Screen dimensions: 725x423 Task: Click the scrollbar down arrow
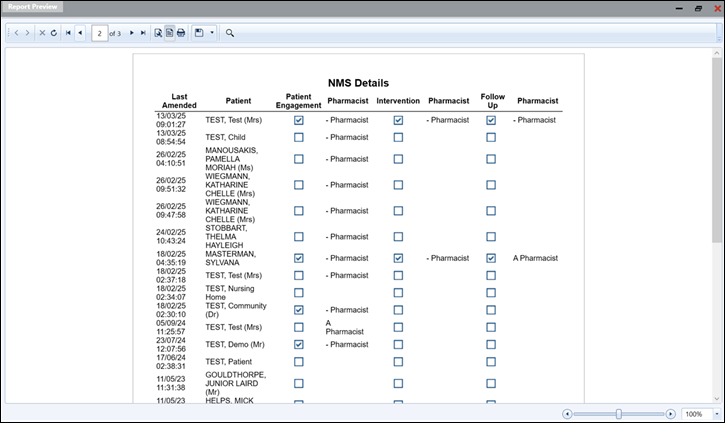point(717,398)
